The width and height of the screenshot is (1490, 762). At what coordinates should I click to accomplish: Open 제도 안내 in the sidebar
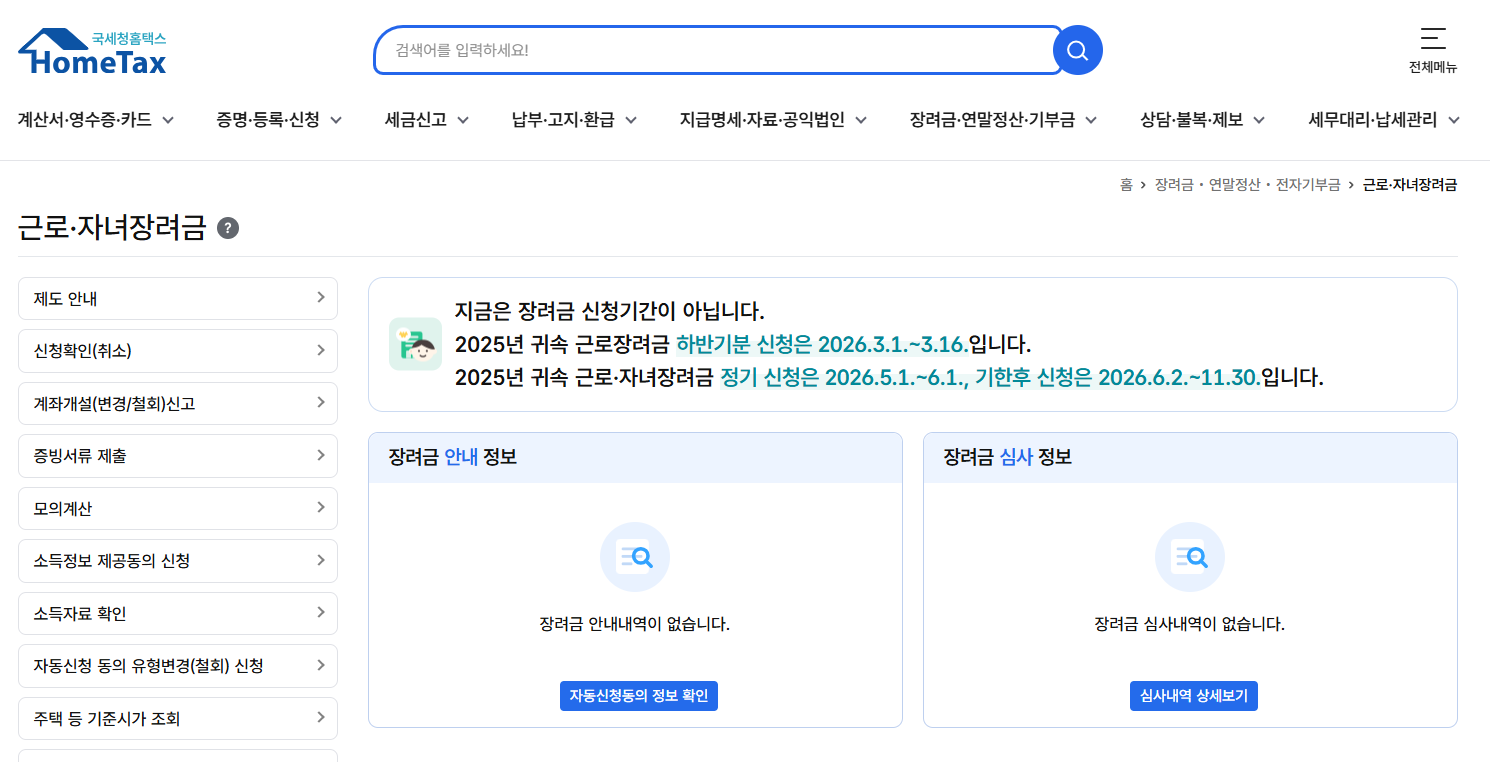click(x=178, y=298)
